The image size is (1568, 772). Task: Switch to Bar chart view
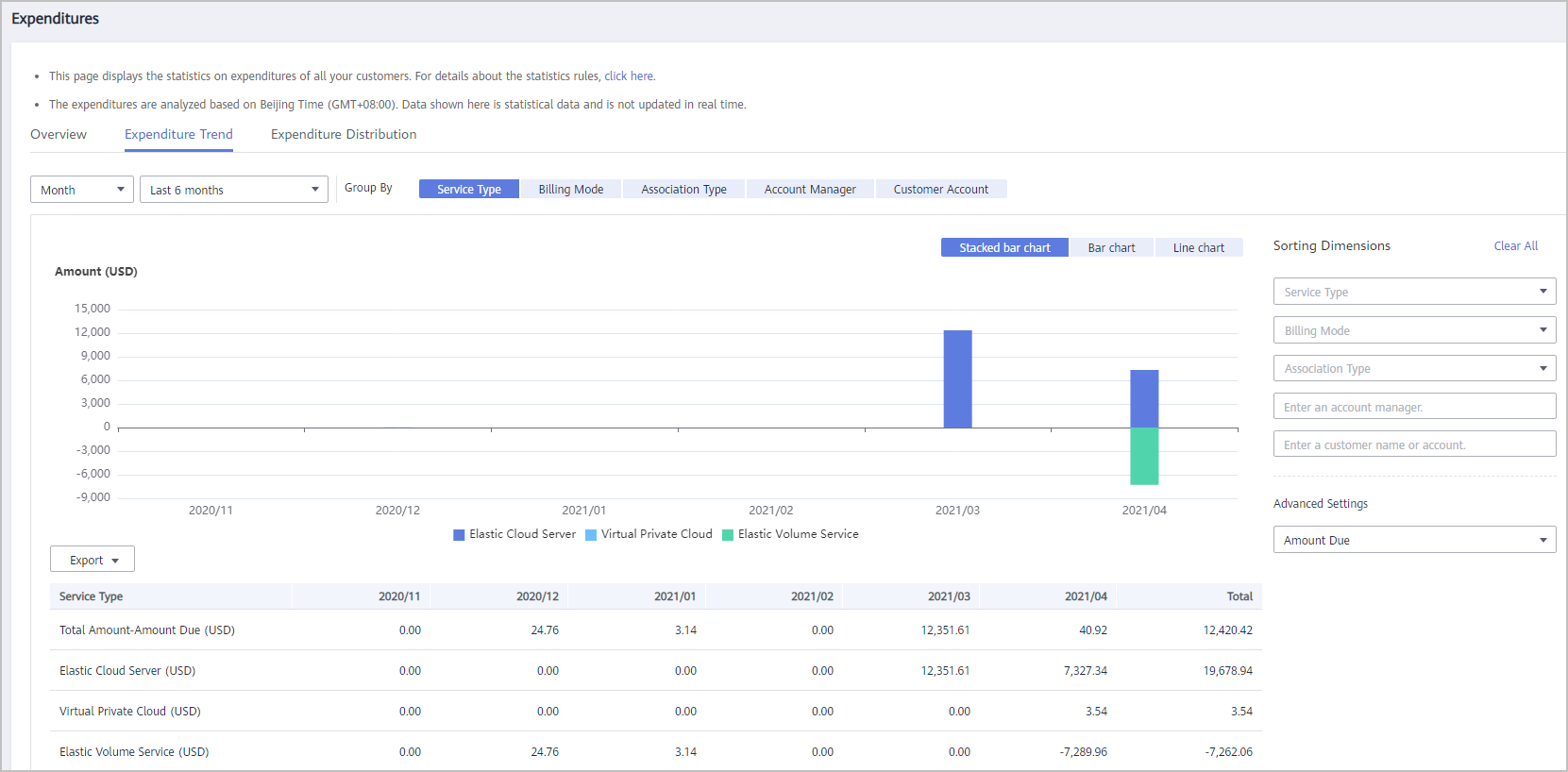coord(1111,247)
